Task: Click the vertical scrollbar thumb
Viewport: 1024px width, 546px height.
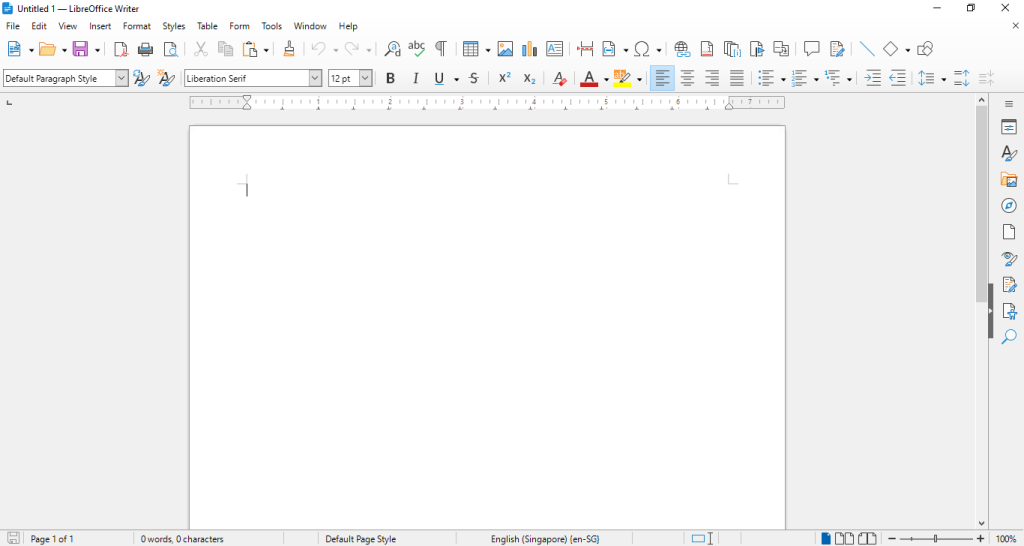Action: [982, 202]
